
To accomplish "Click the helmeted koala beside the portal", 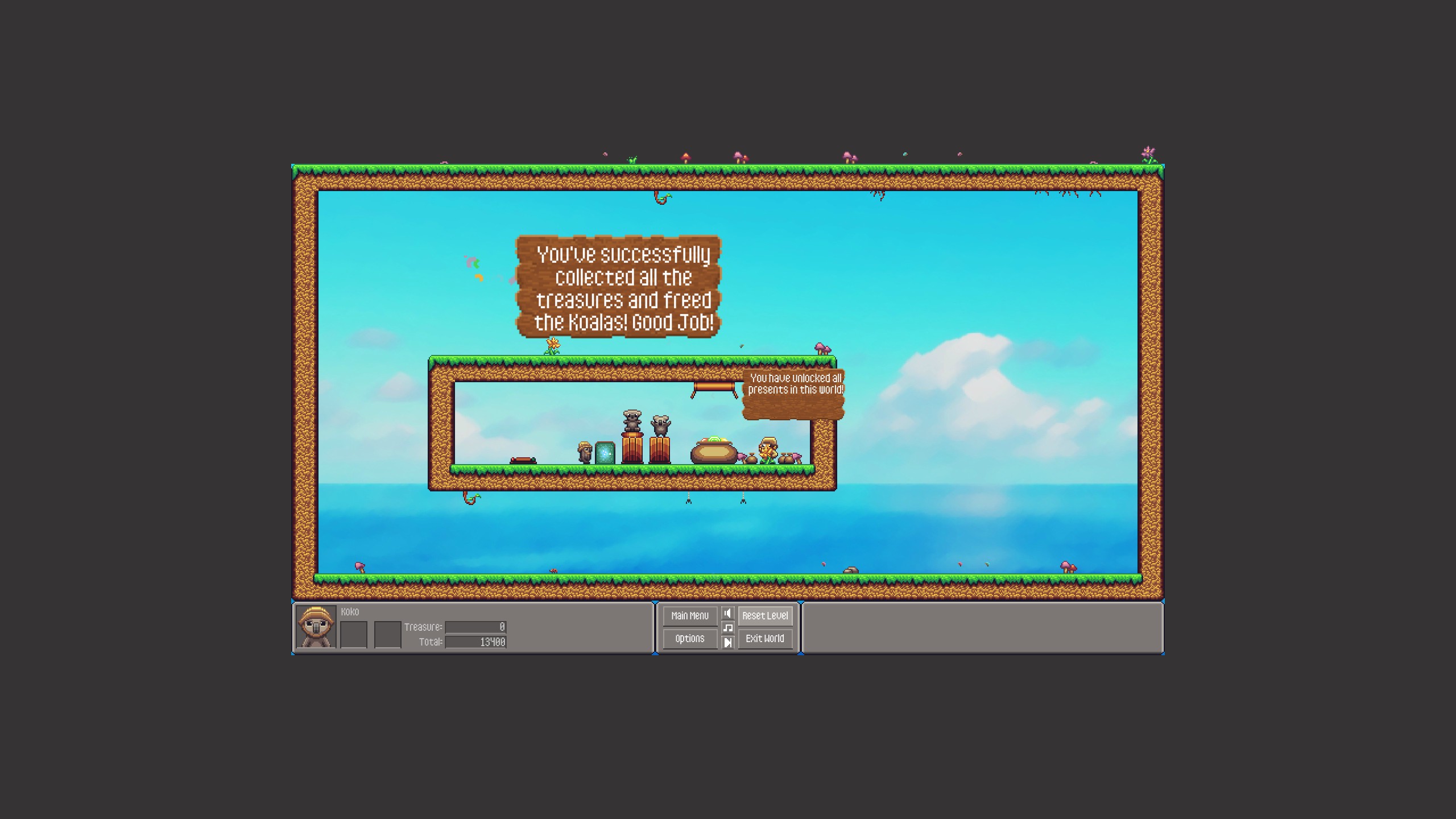I will pos(585,452).
